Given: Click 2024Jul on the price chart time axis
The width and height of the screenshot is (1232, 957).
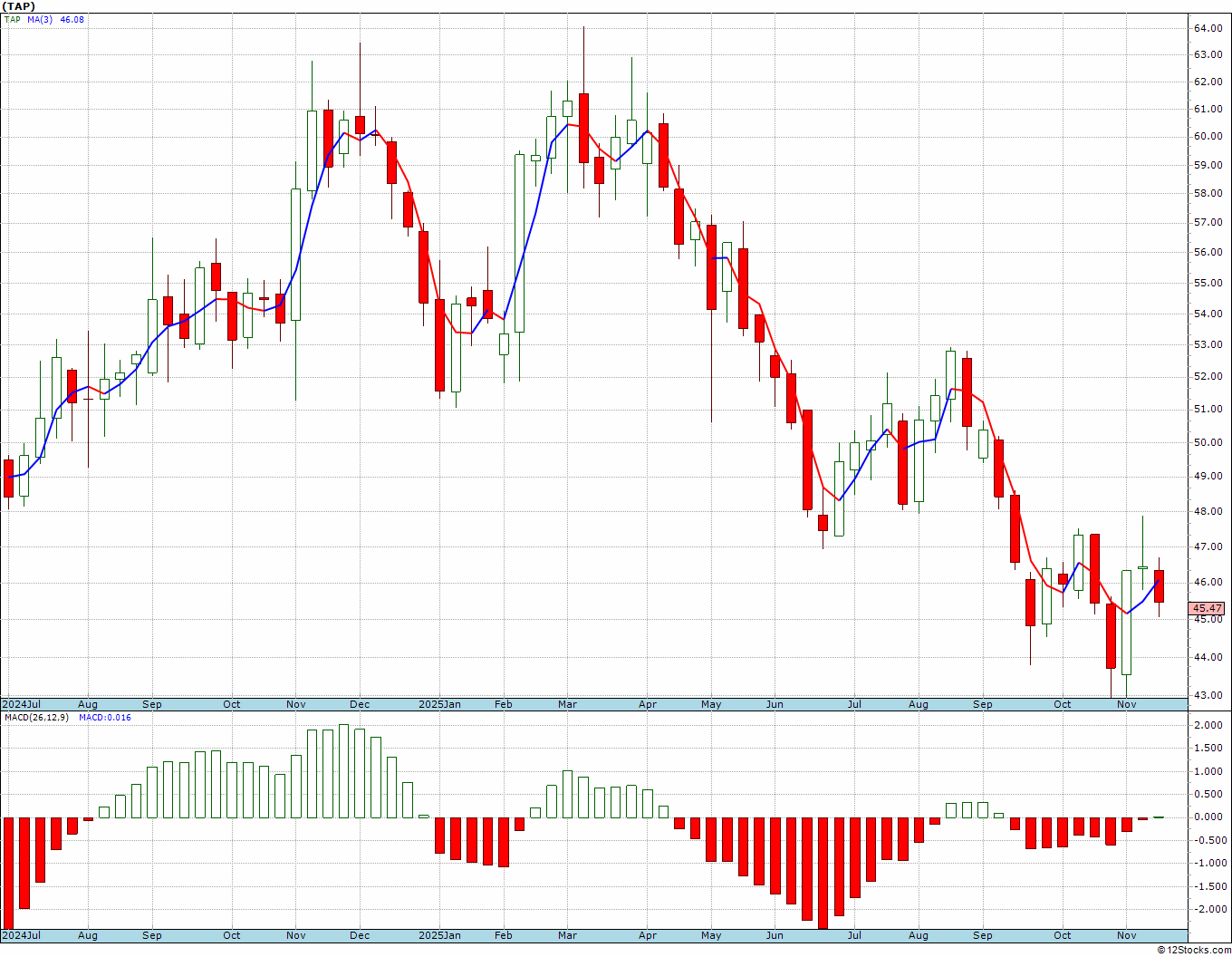Looking at the screenshot, I should [x=22, y=704].
